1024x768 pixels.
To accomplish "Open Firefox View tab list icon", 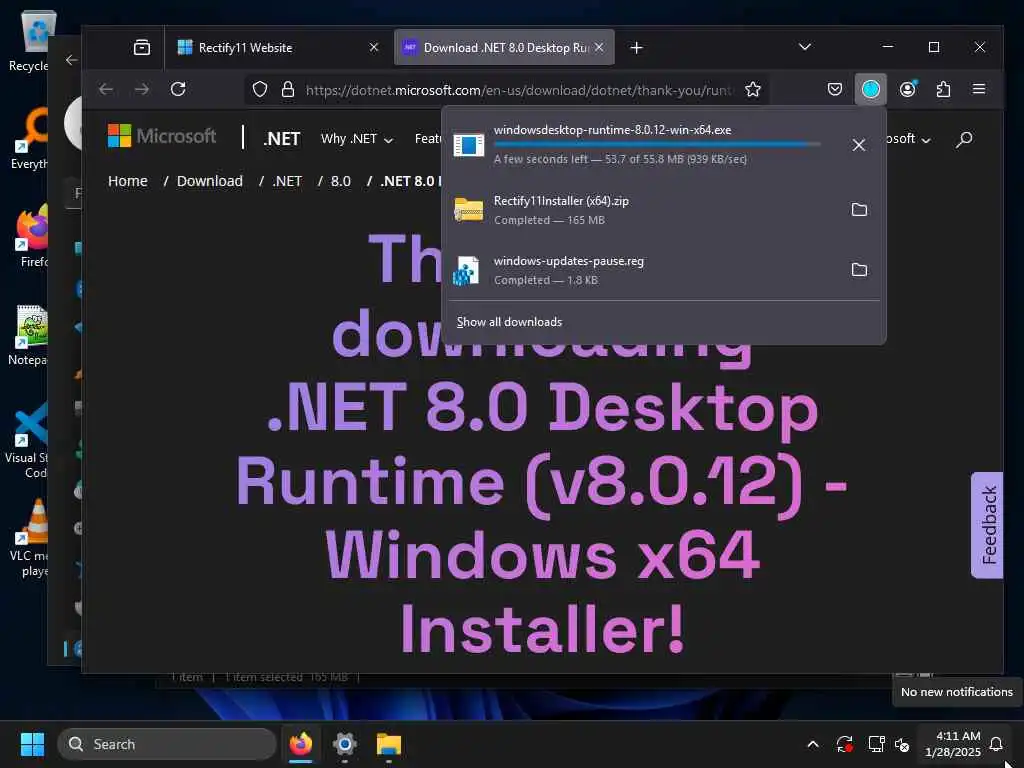I will (142, 48).
